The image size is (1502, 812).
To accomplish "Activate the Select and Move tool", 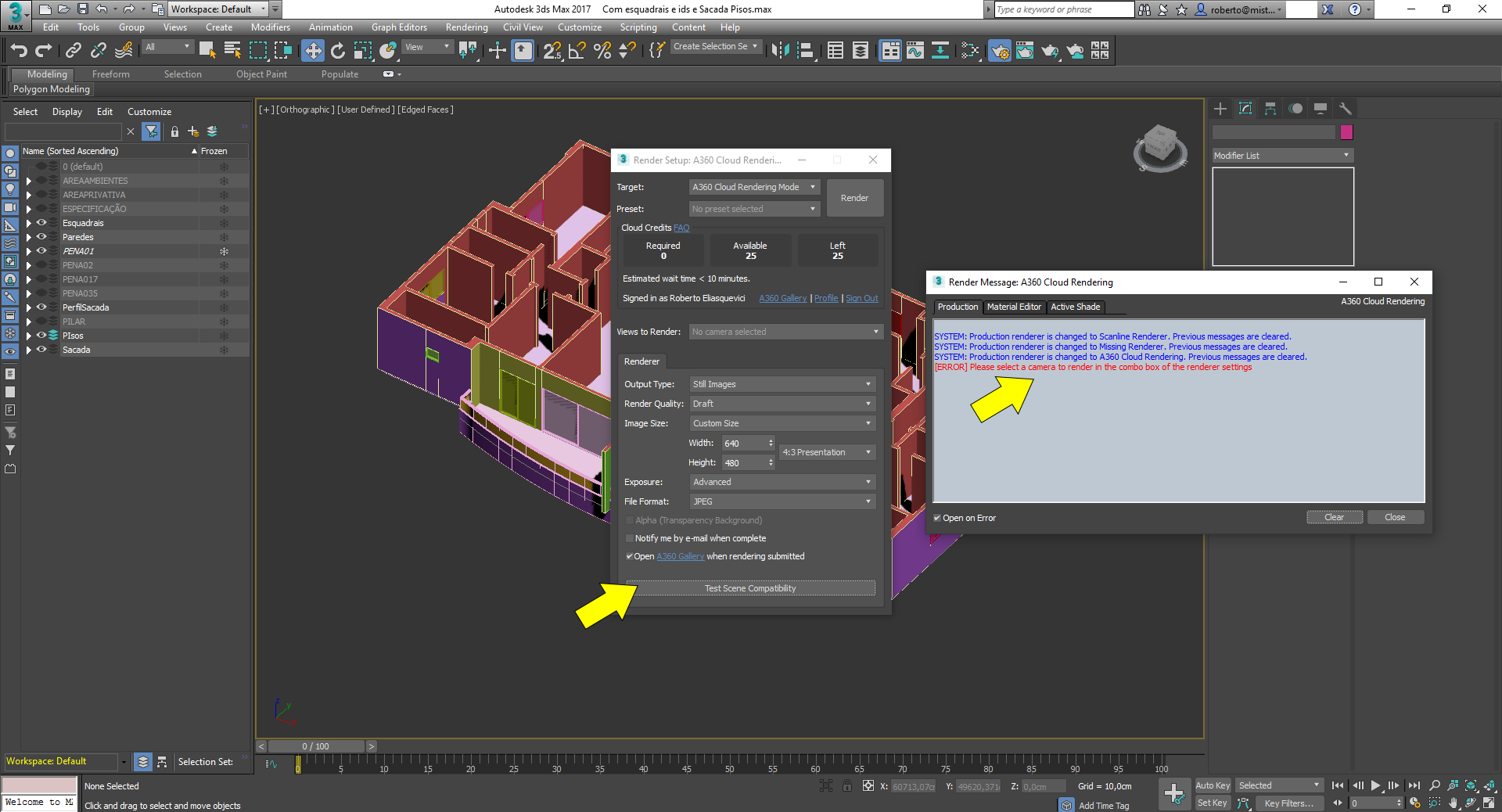I will 313,51.
